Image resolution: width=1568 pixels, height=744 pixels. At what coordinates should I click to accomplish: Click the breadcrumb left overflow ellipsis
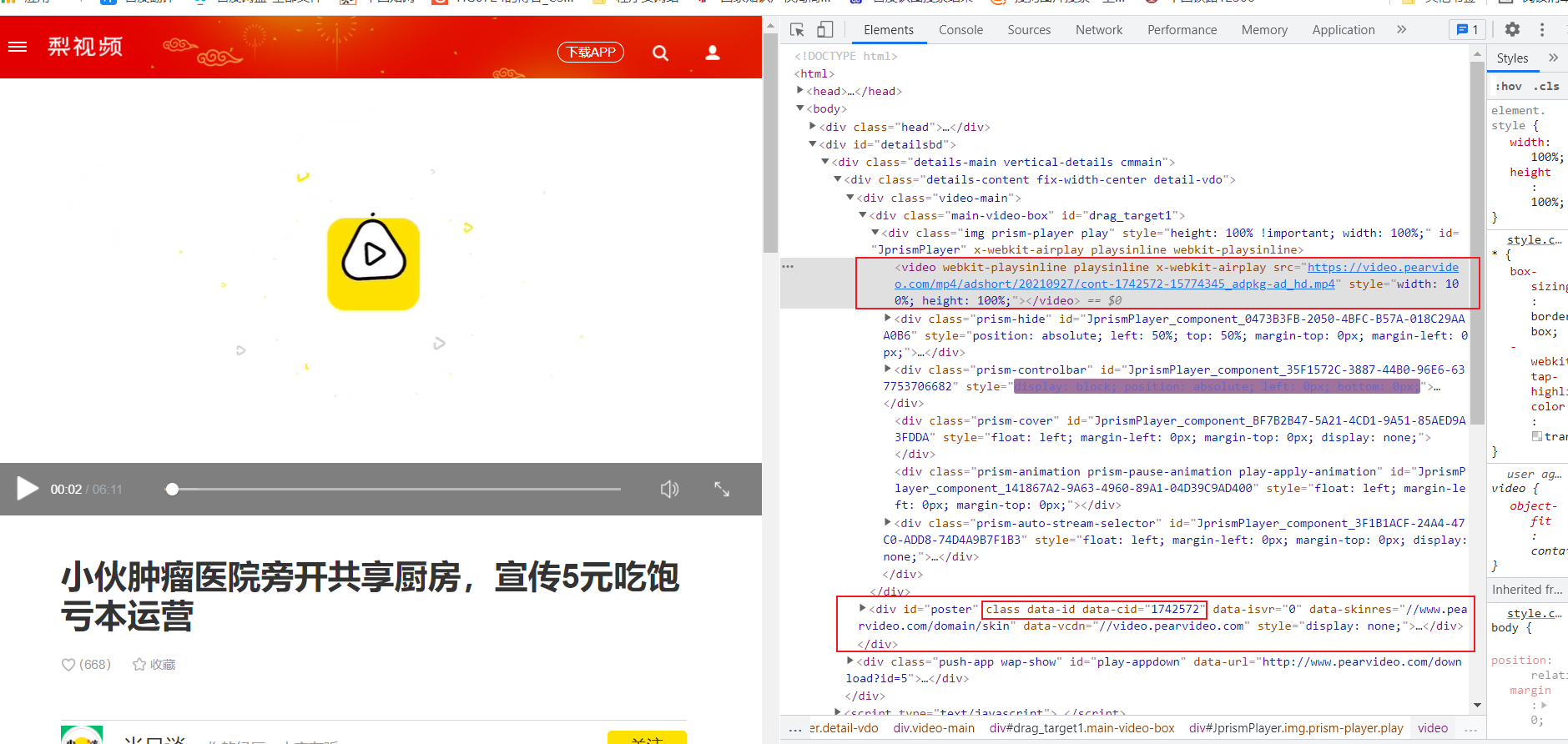[x=794, y=729]
